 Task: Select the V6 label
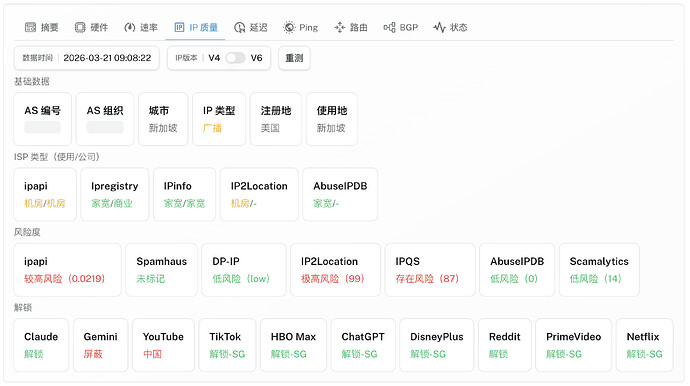[256, 58]
